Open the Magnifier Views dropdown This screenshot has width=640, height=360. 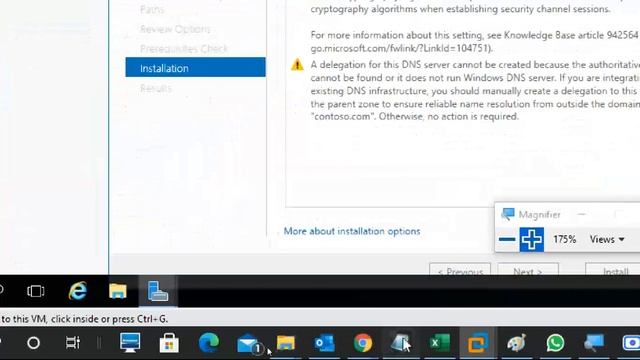click(607, 240)
